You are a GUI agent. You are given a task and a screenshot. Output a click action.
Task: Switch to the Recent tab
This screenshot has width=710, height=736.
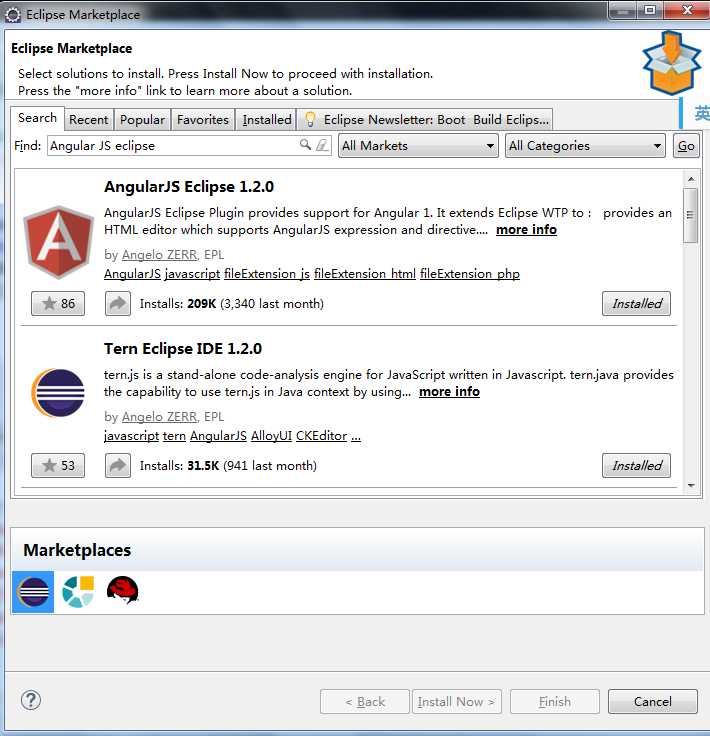coord(89,120)
